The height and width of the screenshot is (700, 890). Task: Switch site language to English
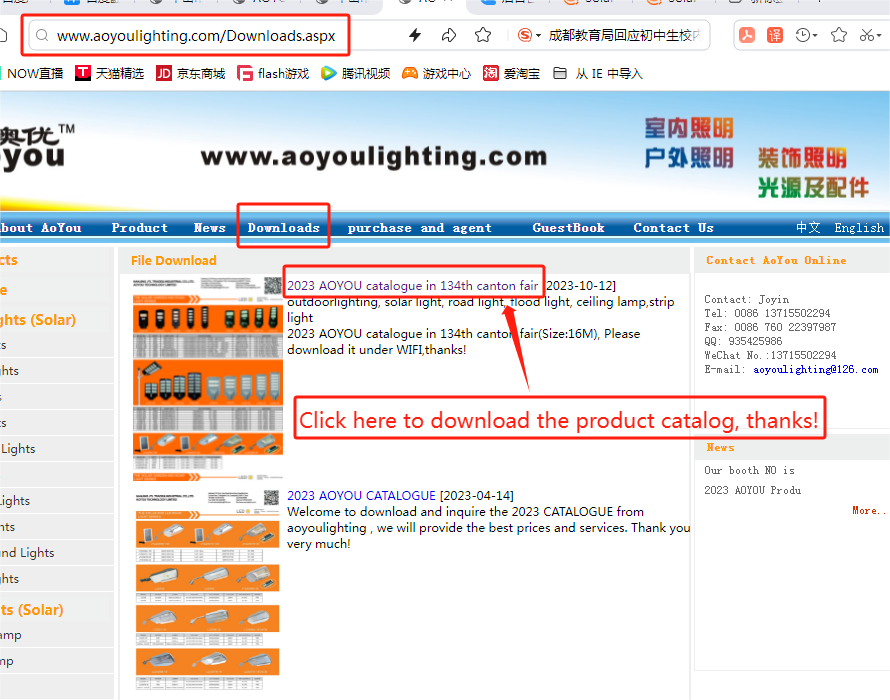(858, 227)
